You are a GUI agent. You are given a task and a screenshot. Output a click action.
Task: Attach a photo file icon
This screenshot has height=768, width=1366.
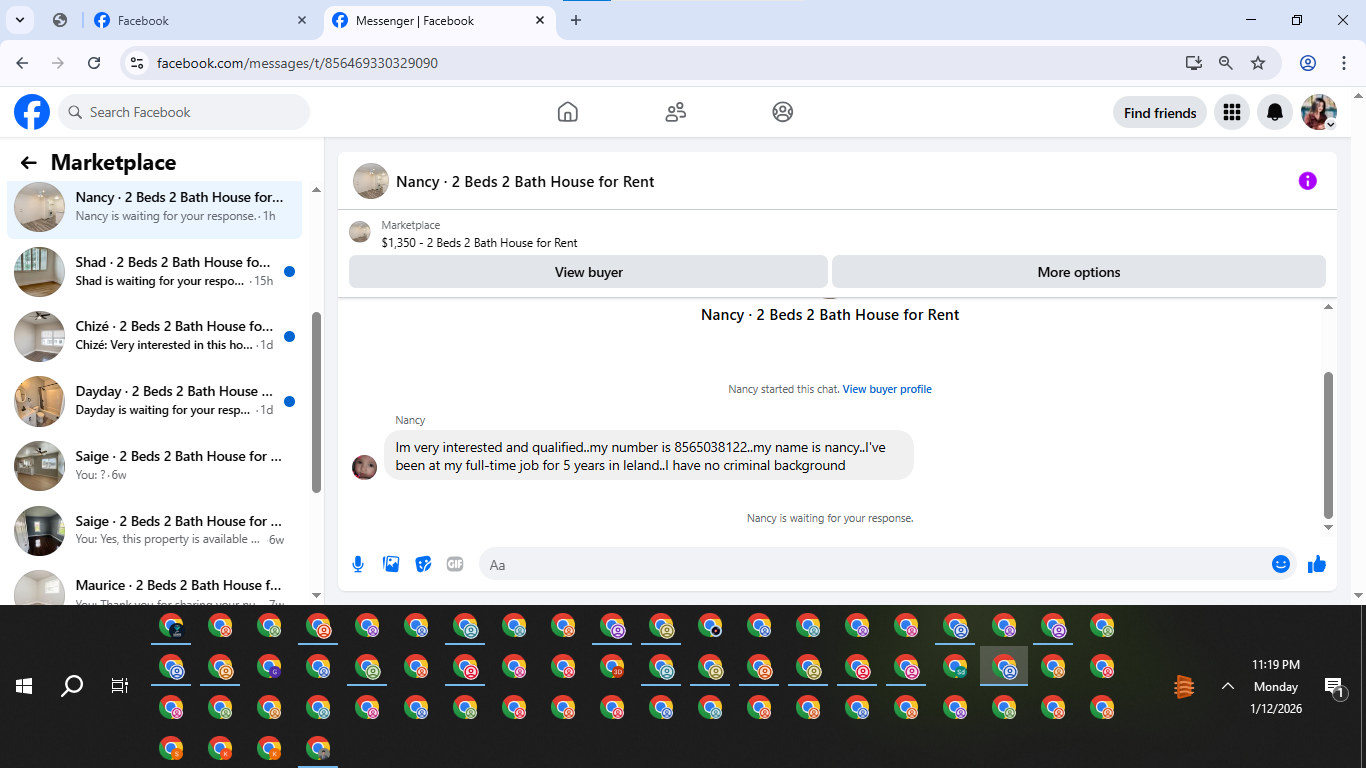[391, 564]
